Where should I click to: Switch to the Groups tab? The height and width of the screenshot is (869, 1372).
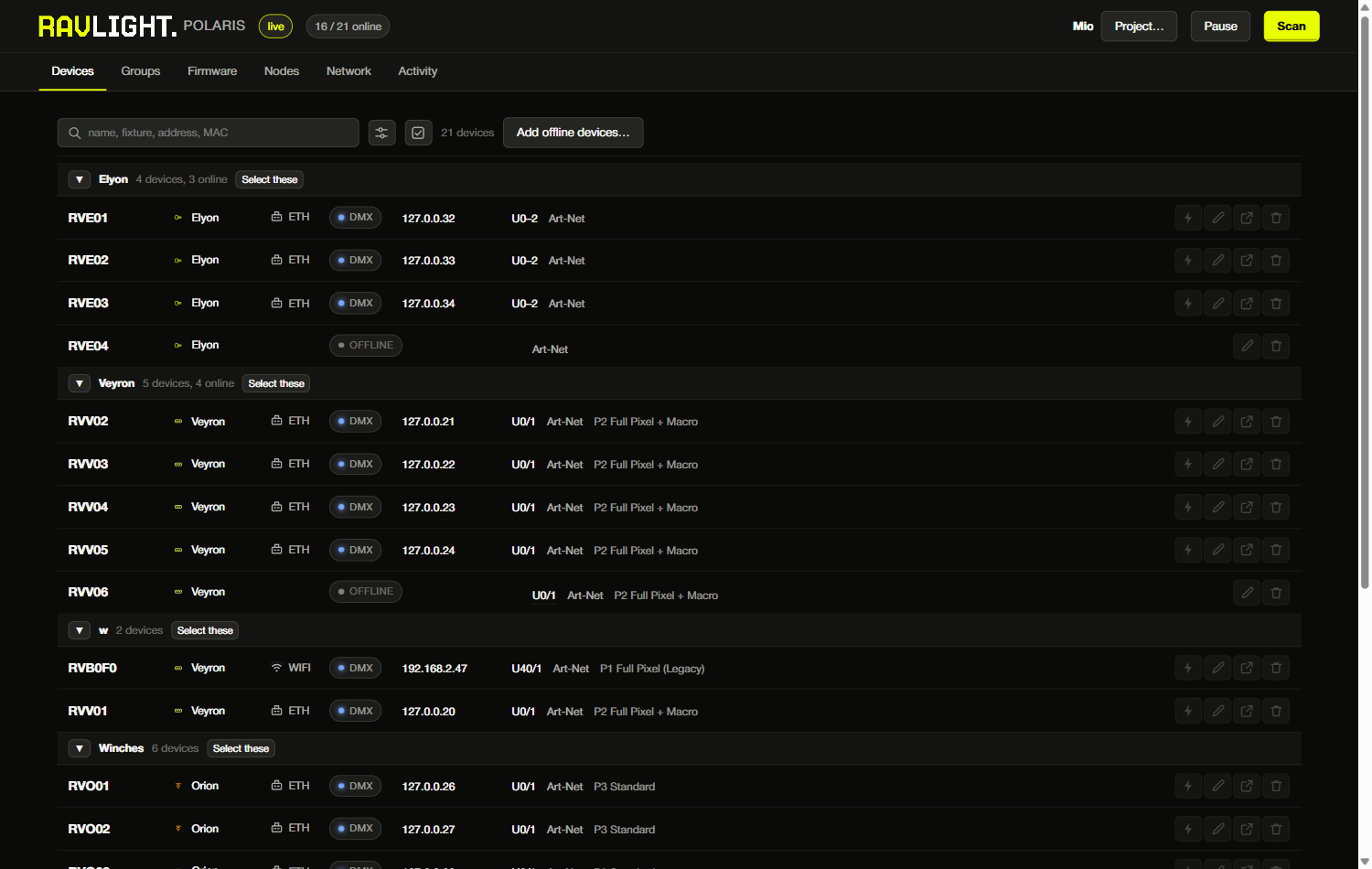click(141, 71)
